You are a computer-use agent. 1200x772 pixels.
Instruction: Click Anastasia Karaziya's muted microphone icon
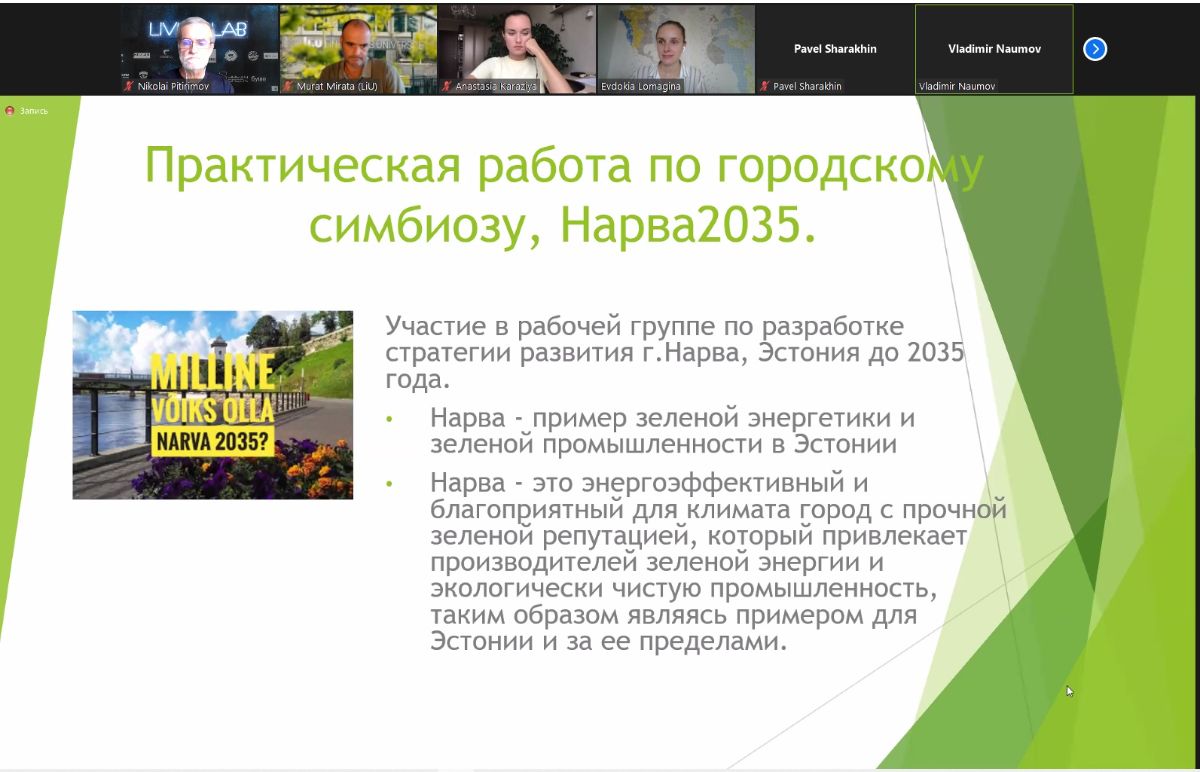point(447,87)
